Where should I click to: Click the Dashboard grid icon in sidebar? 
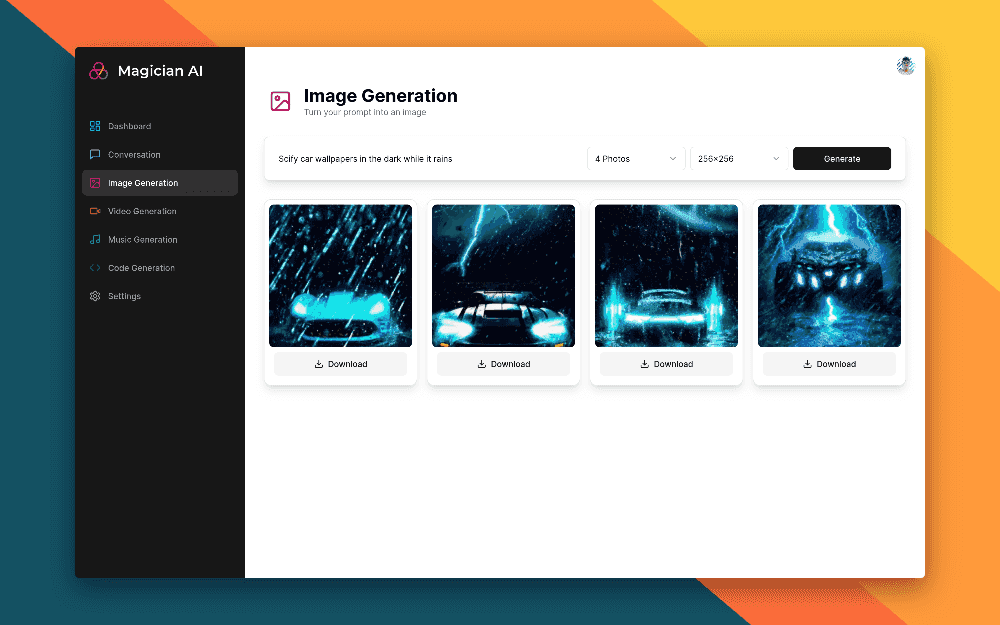pyautogui.click(x=95, y=126)
